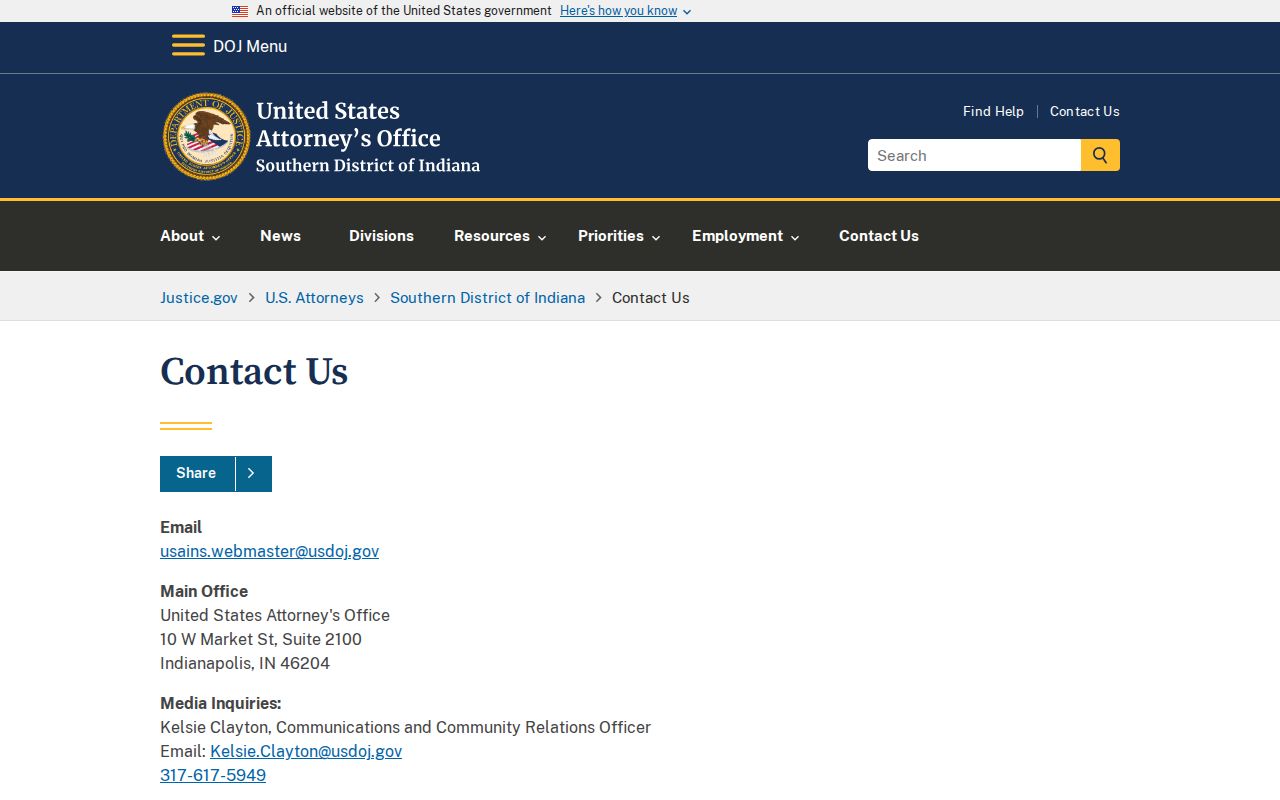This screenshot has width=1280, height=800.
Task: Go to Southern District of Indiana breadcrumb
Action: click(x=487, y=297)
